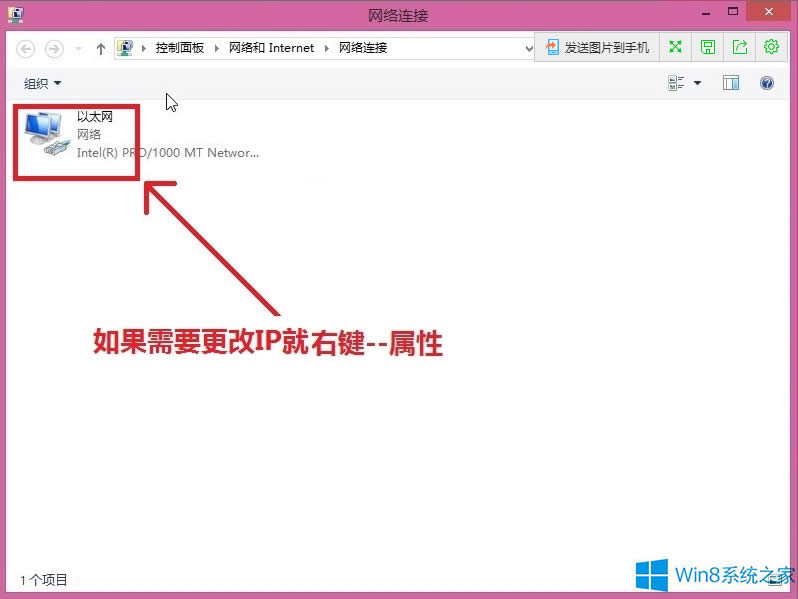
Task: Navigate to 控制面板 breadcrumb
Action: (180, 48)
